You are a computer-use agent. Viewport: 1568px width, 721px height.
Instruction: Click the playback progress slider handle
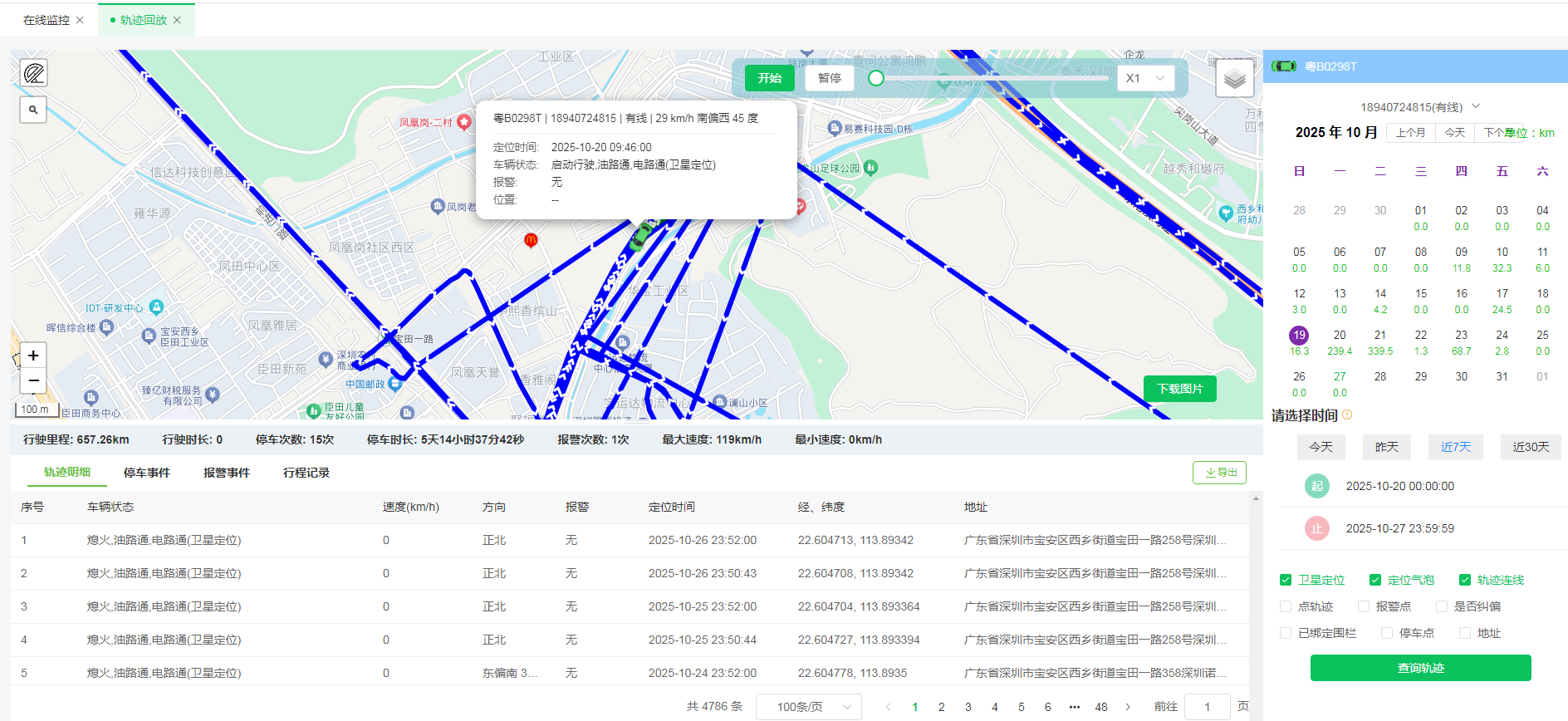(x=876, y=78)
